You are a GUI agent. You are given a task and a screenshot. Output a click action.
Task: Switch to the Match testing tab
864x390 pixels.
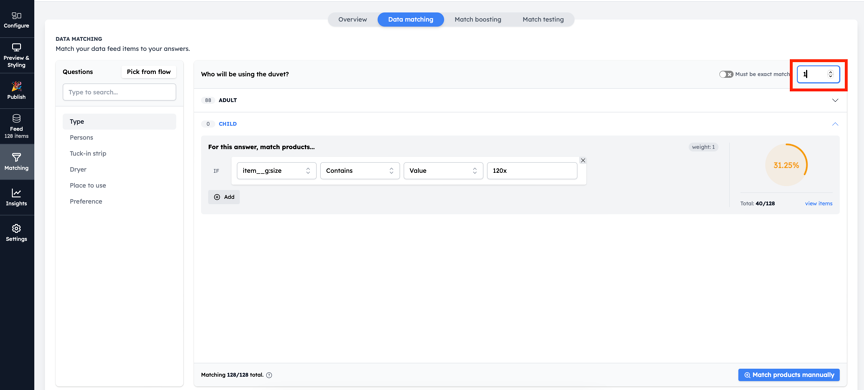(543, 19)
